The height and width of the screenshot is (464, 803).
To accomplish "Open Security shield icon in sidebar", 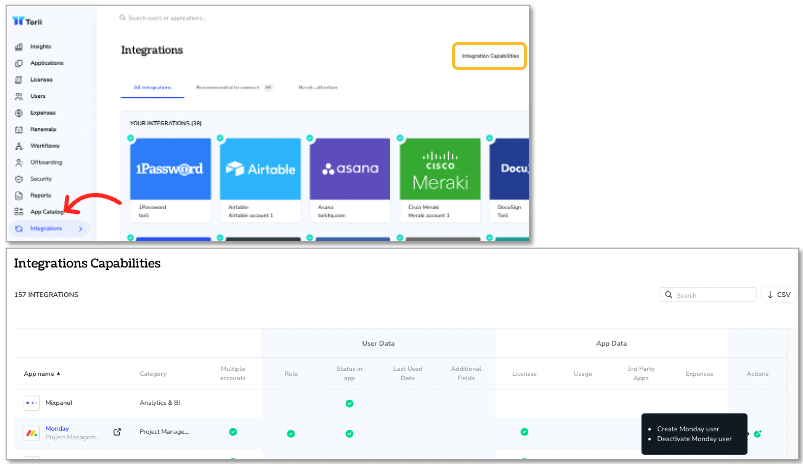I will (19, 179).
